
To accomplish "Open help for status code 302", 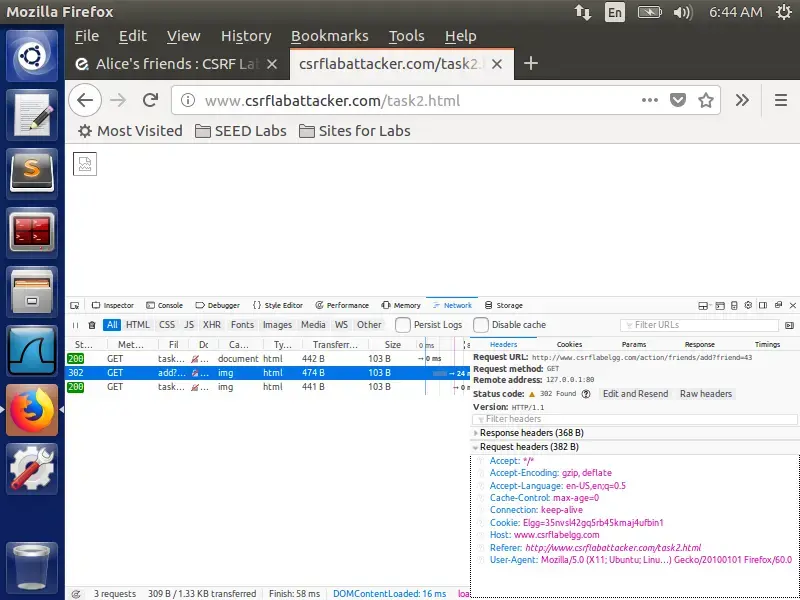I will pyautogui.click(x=586, y=394).
